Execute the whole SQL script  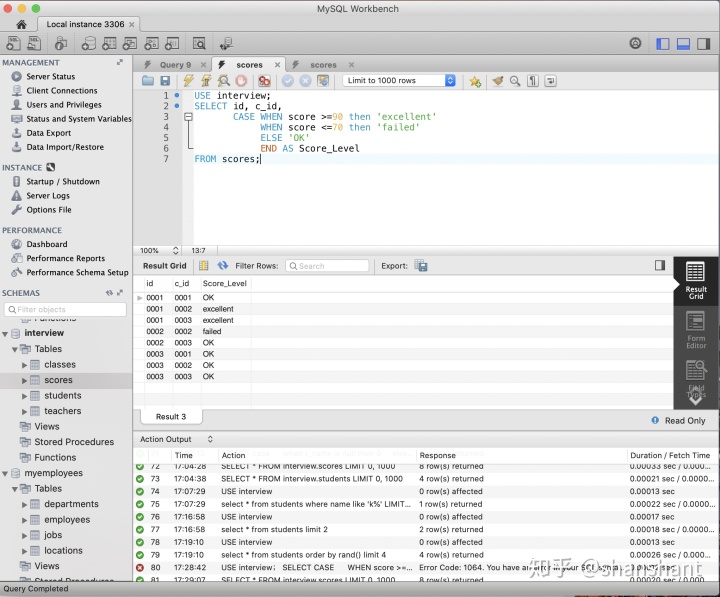[x=188, y=81]
